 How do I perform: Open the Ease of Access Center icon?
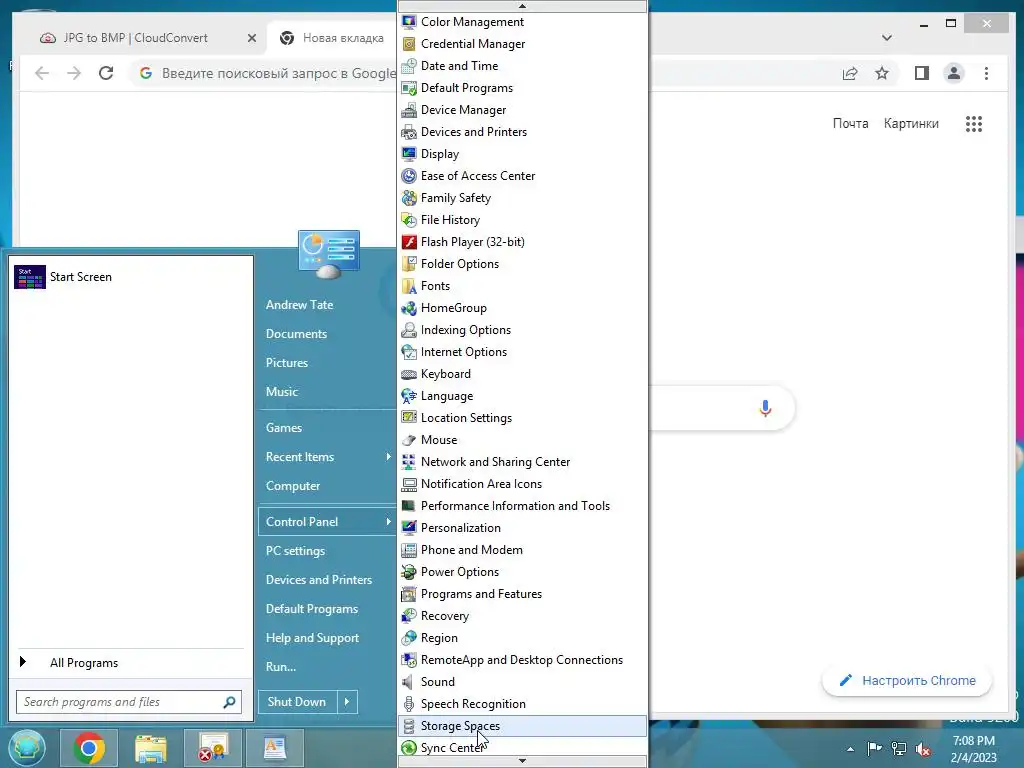click(409, 176)
